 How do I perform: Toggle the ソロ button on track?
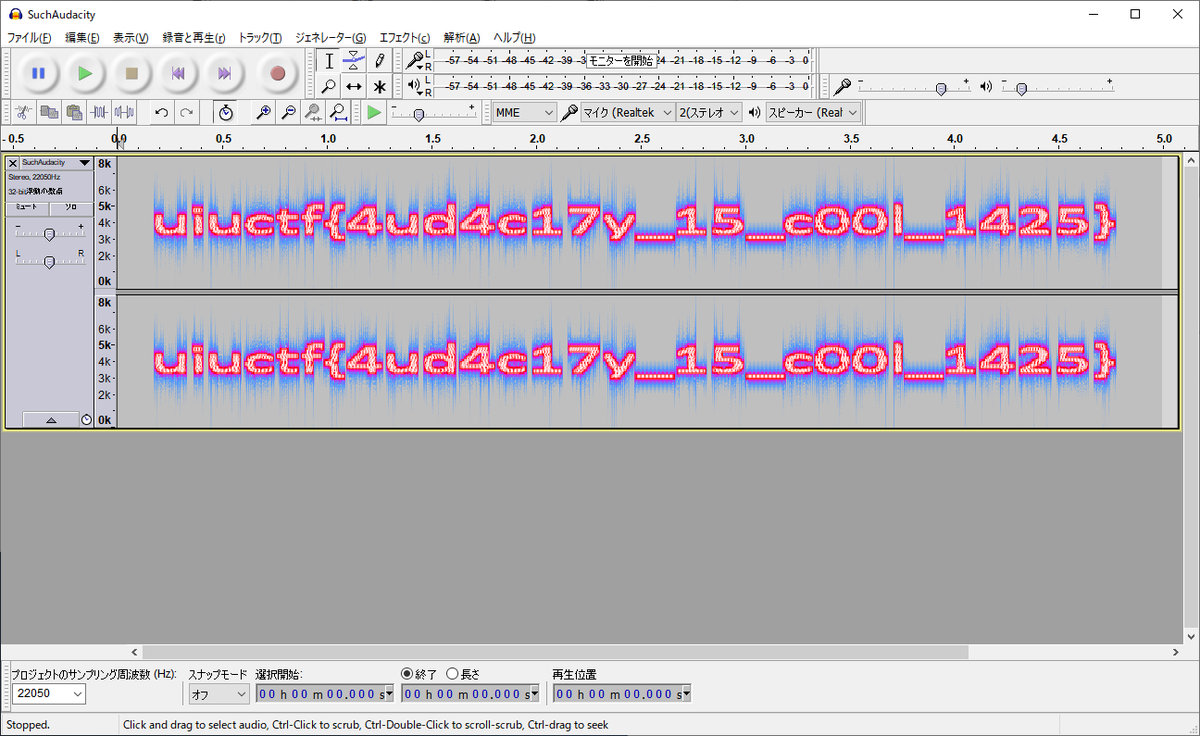pyautogui.click(x=71, y=207)
